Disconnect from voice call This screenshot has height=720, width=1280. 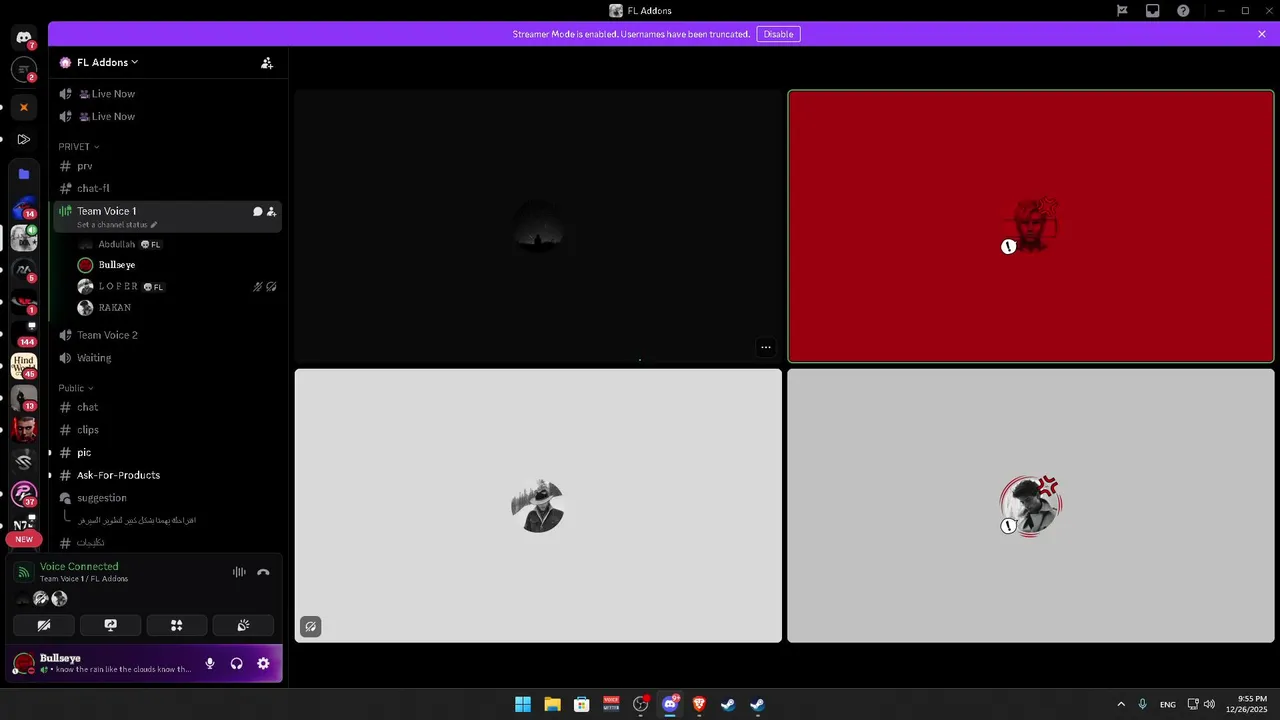point(263,572)
